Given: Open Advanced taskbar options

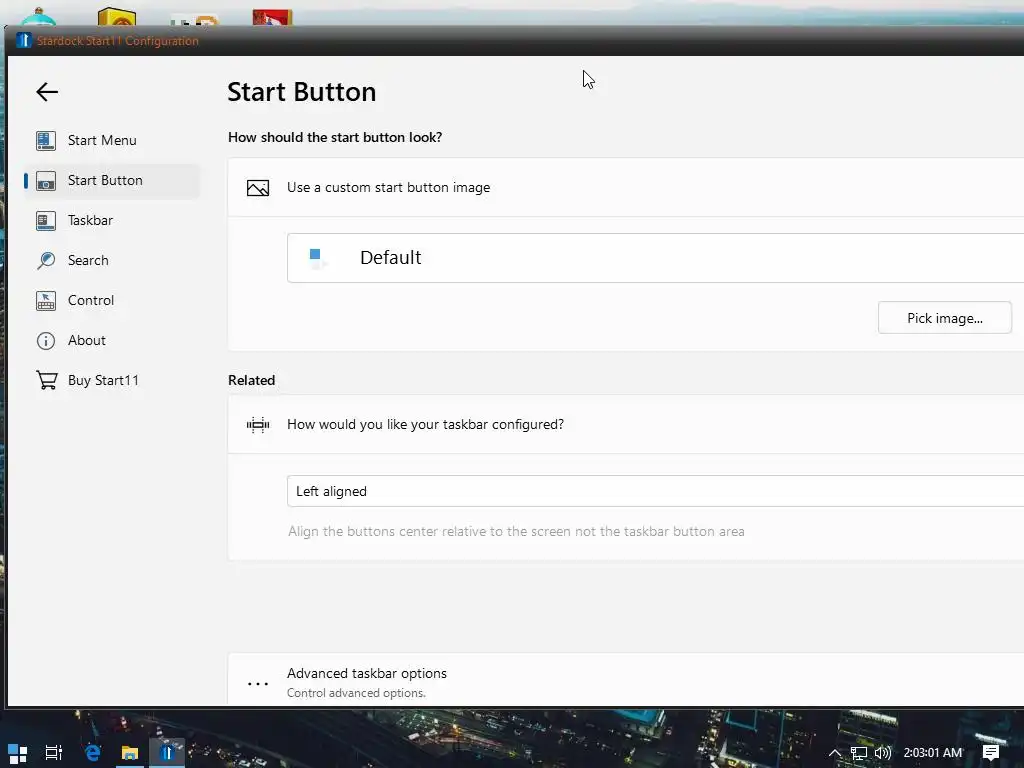Looking at the screenshot, I should tap(626, 679).
